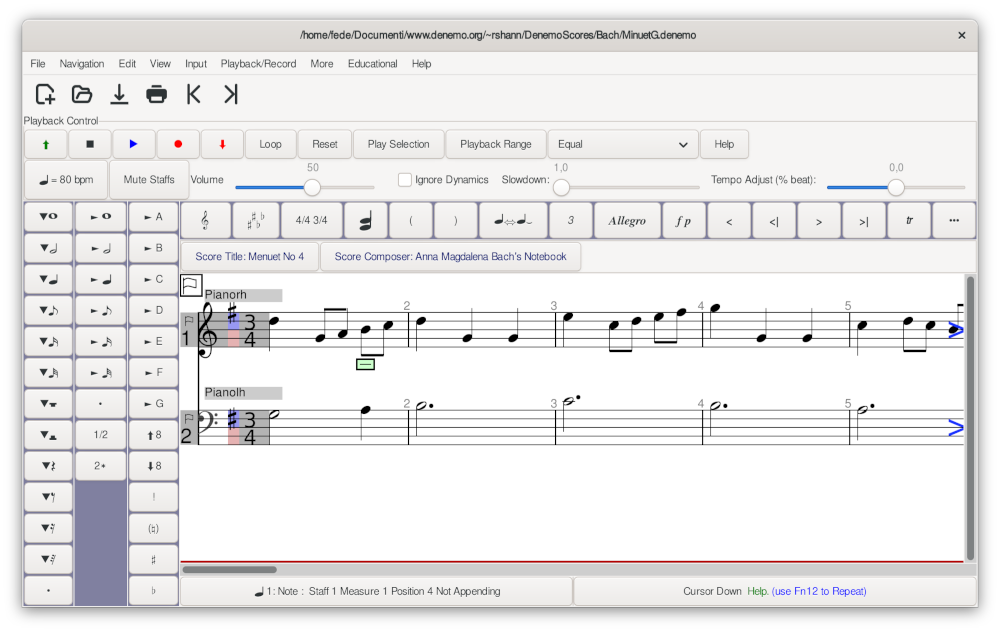Click the key signature sharps-flats button
The width and height of the screenshot is (1000, 632).
coord(255,220)
